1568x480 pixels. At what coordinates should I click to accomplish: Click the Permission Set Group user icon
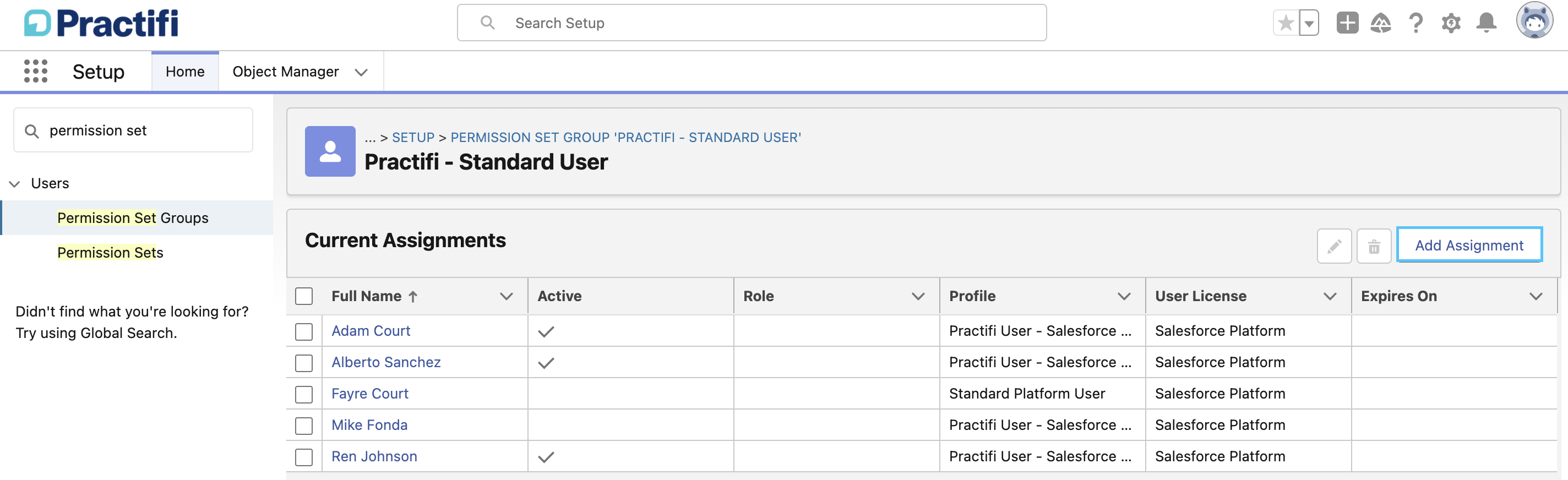[x=330, y=151]
